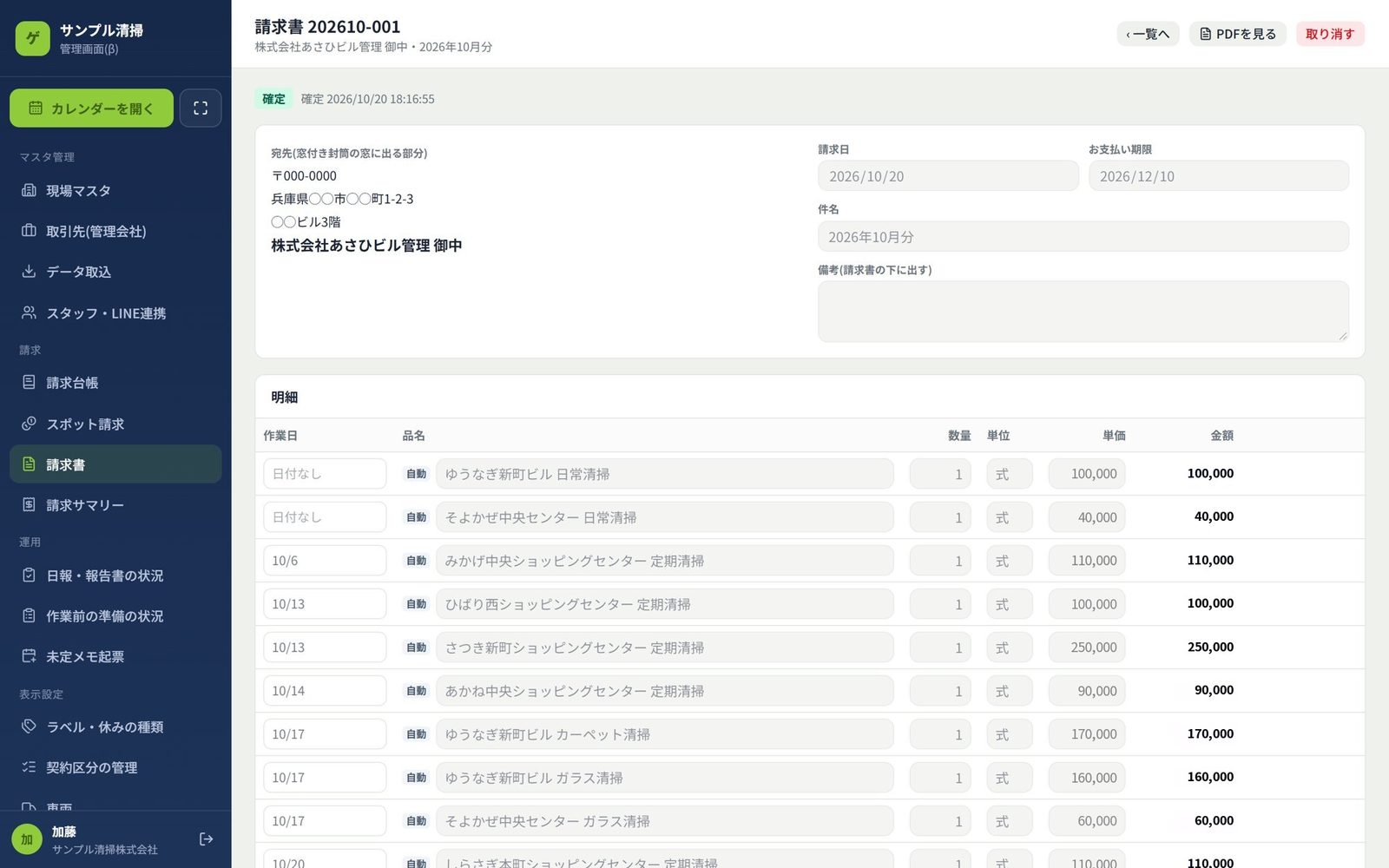Click the fullscreen expand icon button
The image size is (1389, 868).
[x=201, y=108]
